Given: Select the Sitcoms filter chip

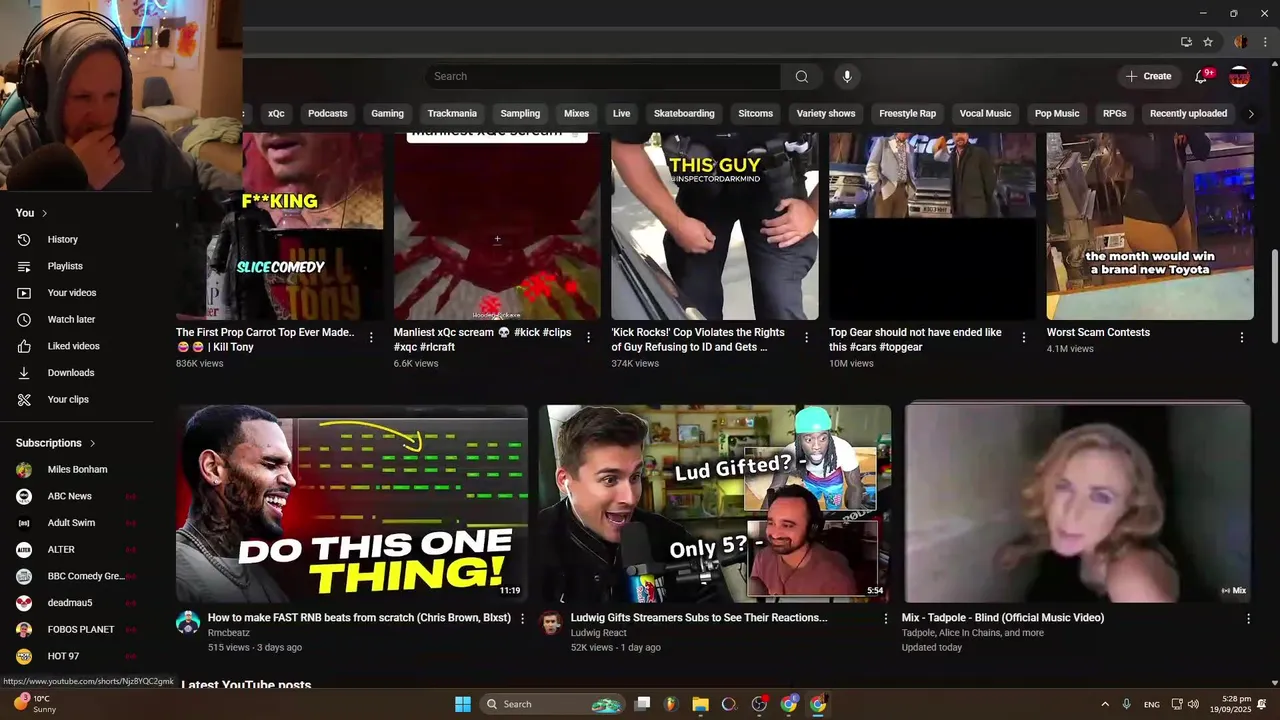Looking at the screenshot, I should click(755, 113).
